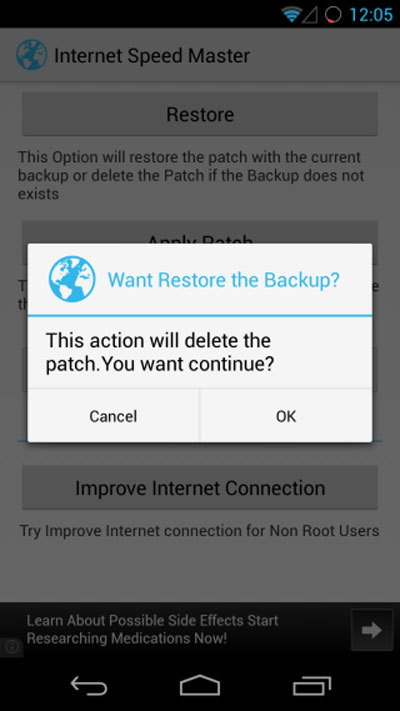Tap the circular battery indicator icon

[333, 15]
